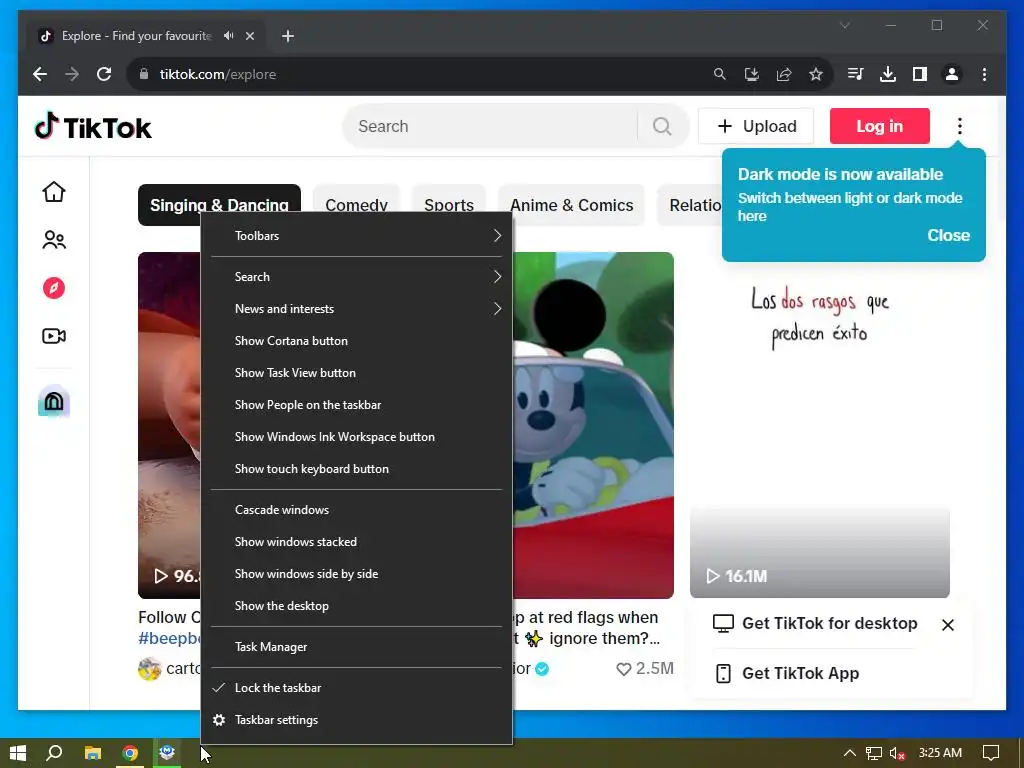This screenshot has width=1024, height=768.
Task: Choose Show windows stacked
Action: click(357, 542)
